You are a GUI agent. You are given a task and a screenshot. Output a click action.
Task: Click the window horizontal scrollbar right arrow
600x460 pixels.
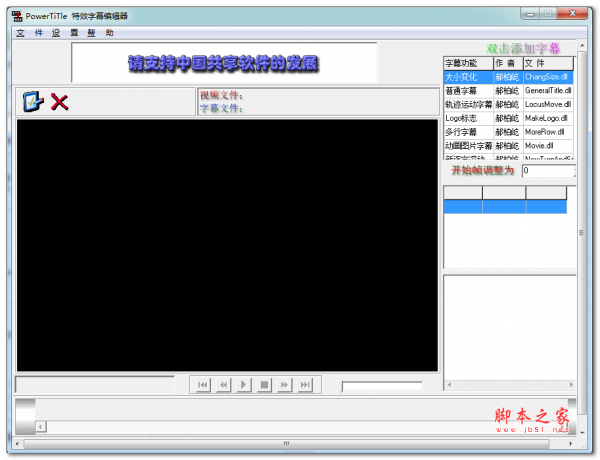[x=571, y=444]
